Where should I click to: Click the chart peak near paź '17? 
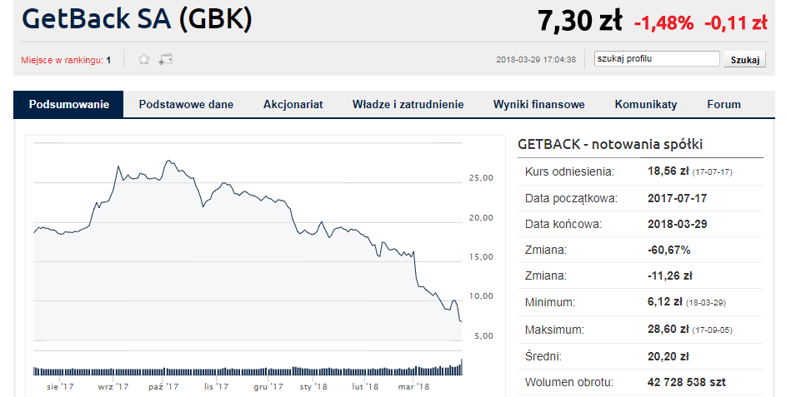(x=169, y=161)
